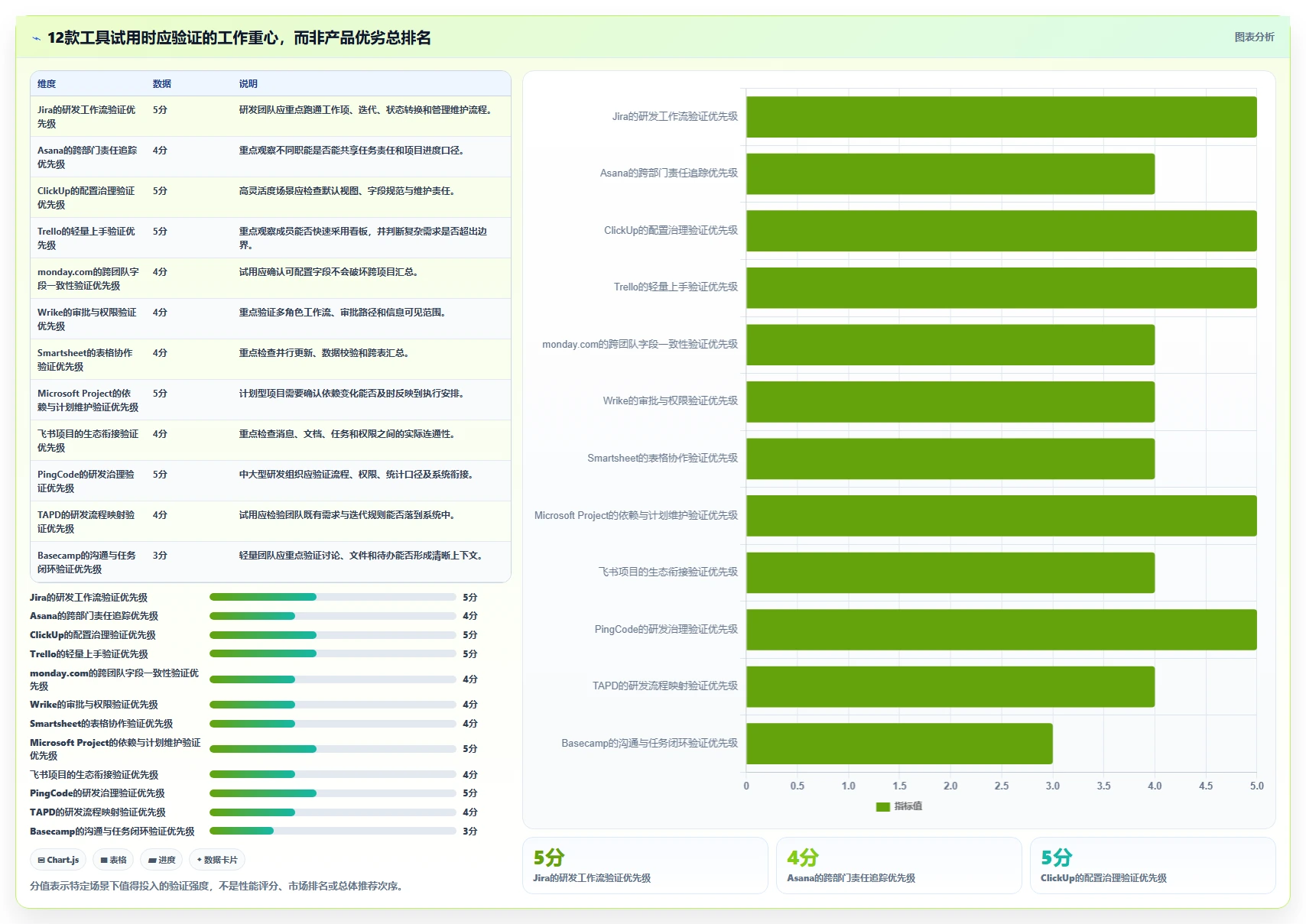
Task: Click the Basecamp progress bar
Action: click(333, 831)
